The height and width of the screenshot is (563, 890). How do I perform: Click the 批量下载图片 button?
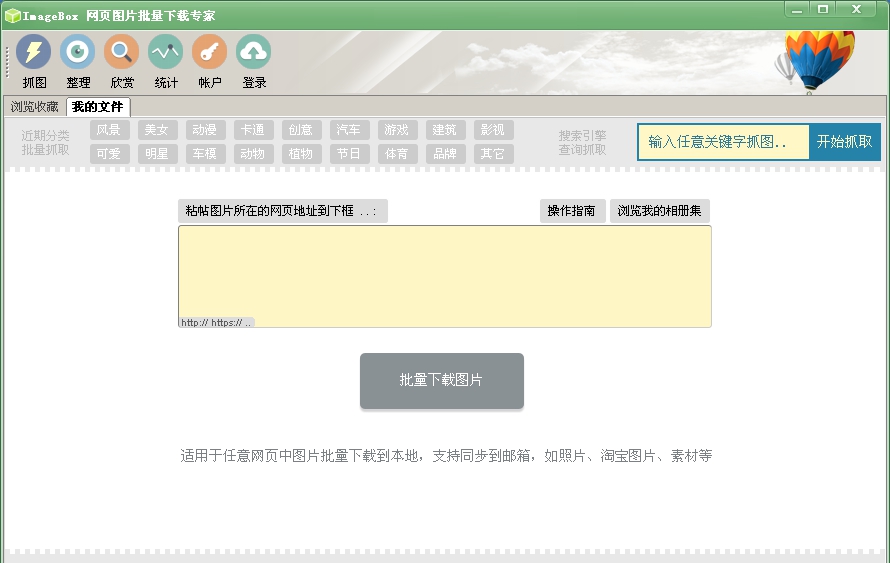442,381
